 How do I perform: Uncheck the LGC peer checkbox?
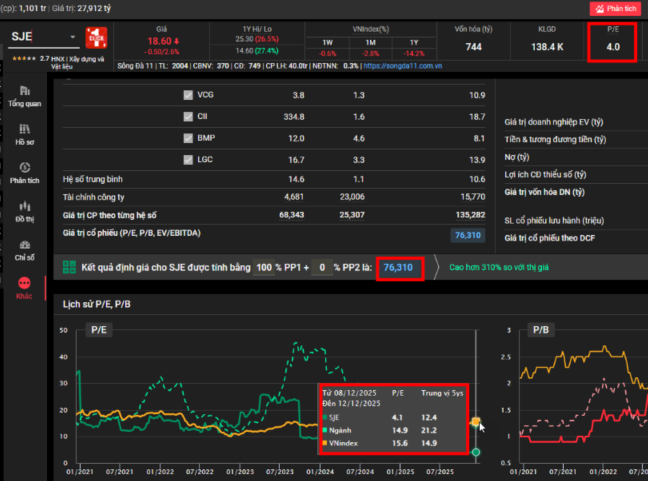pyautogui.click(x=188, y=160)
